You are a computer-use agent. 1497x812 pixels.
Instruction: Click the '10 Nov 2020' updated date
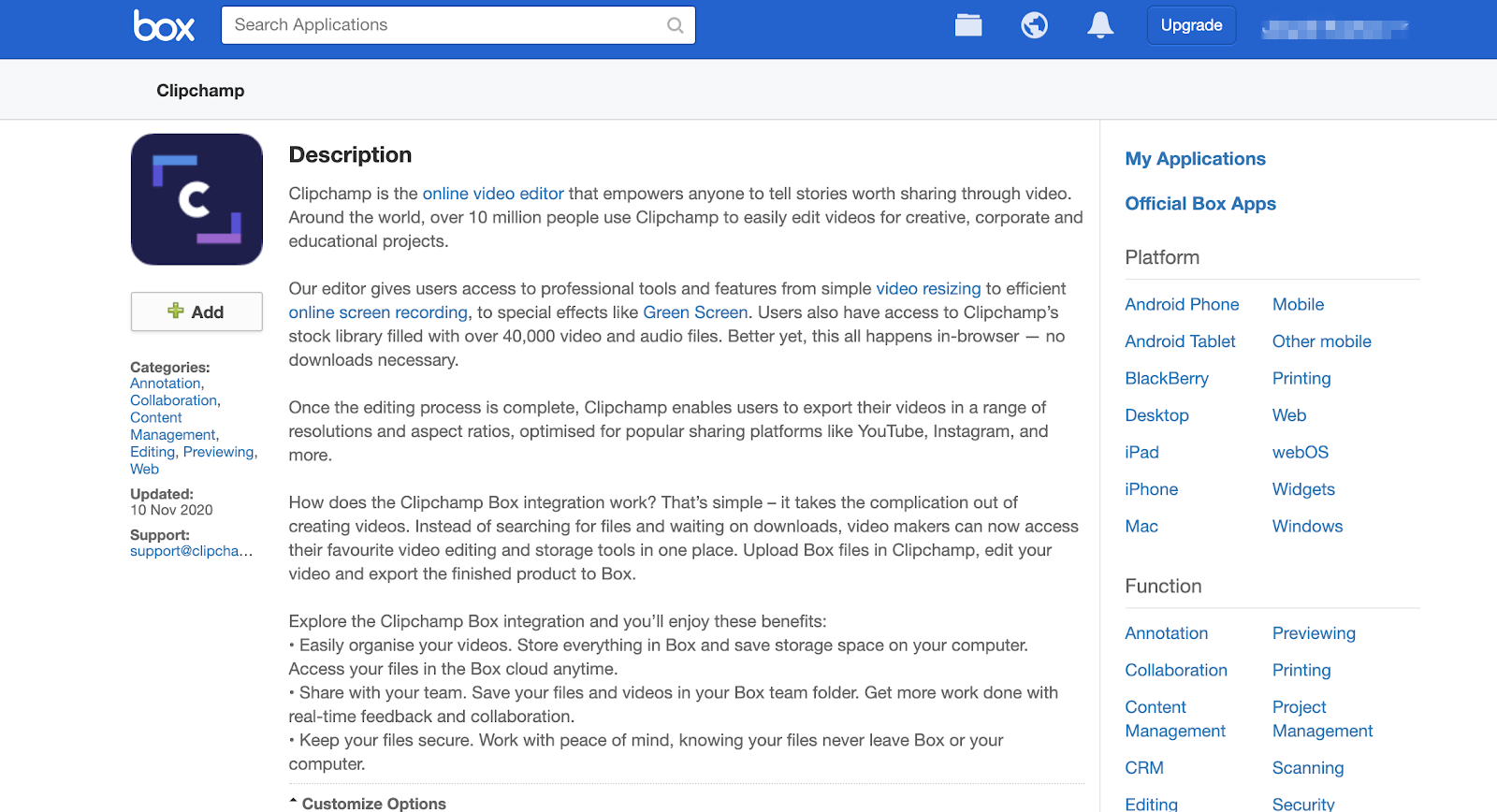point(171,510)
